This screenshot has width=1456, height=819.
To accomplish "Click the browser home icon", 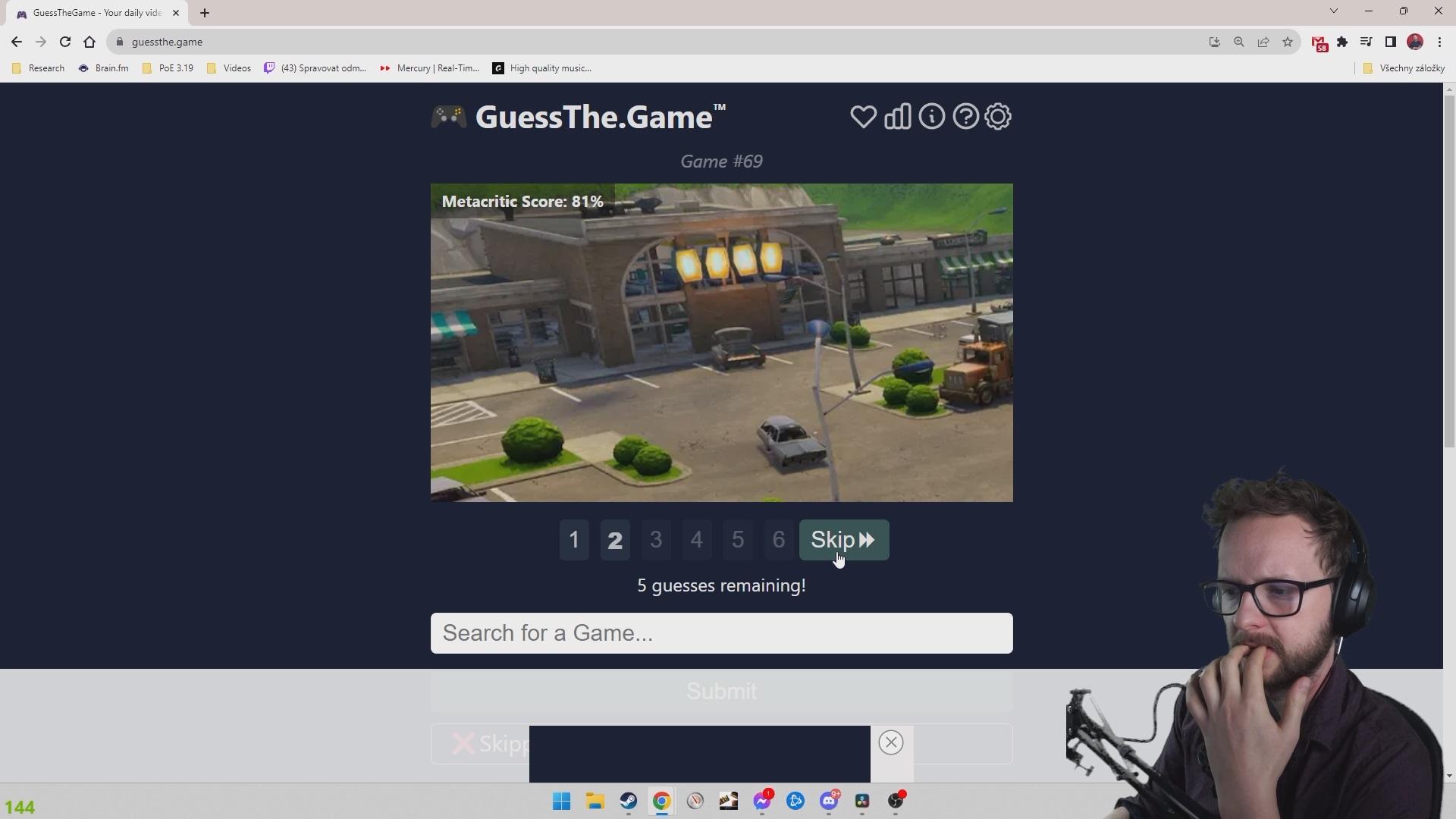I will coord(89,42).
